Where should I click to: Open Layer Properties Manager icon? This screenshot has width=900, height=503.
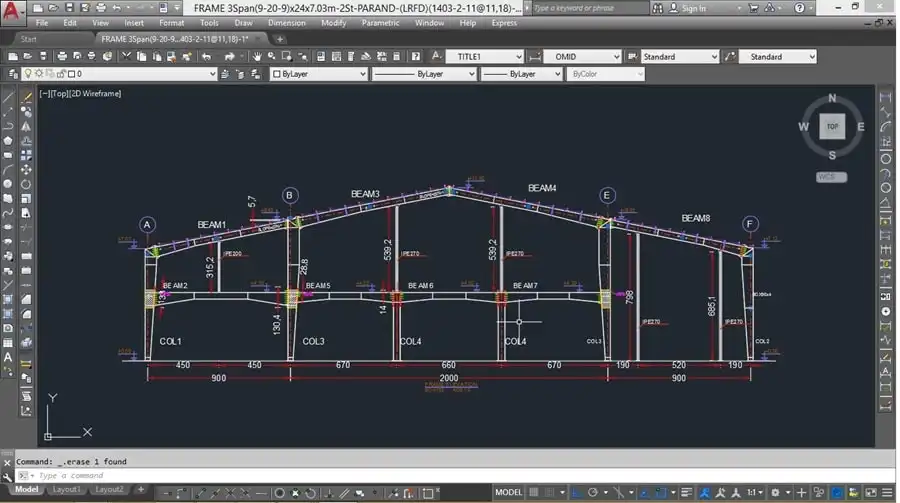click(13, 74)
